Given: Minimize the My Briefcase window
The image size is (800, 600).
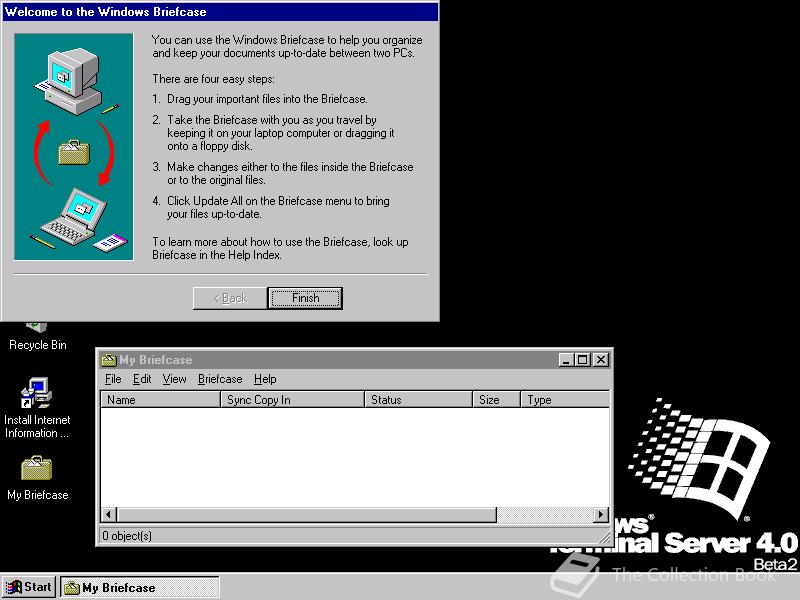Looking at the screenshot, I should click(566, 360).
